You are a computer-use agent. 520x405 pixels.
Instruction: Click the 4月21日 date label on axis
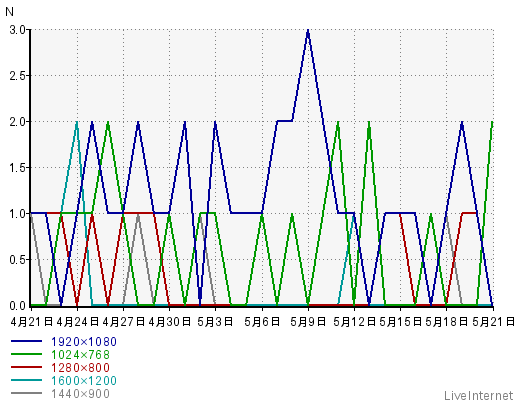(32, 322)
